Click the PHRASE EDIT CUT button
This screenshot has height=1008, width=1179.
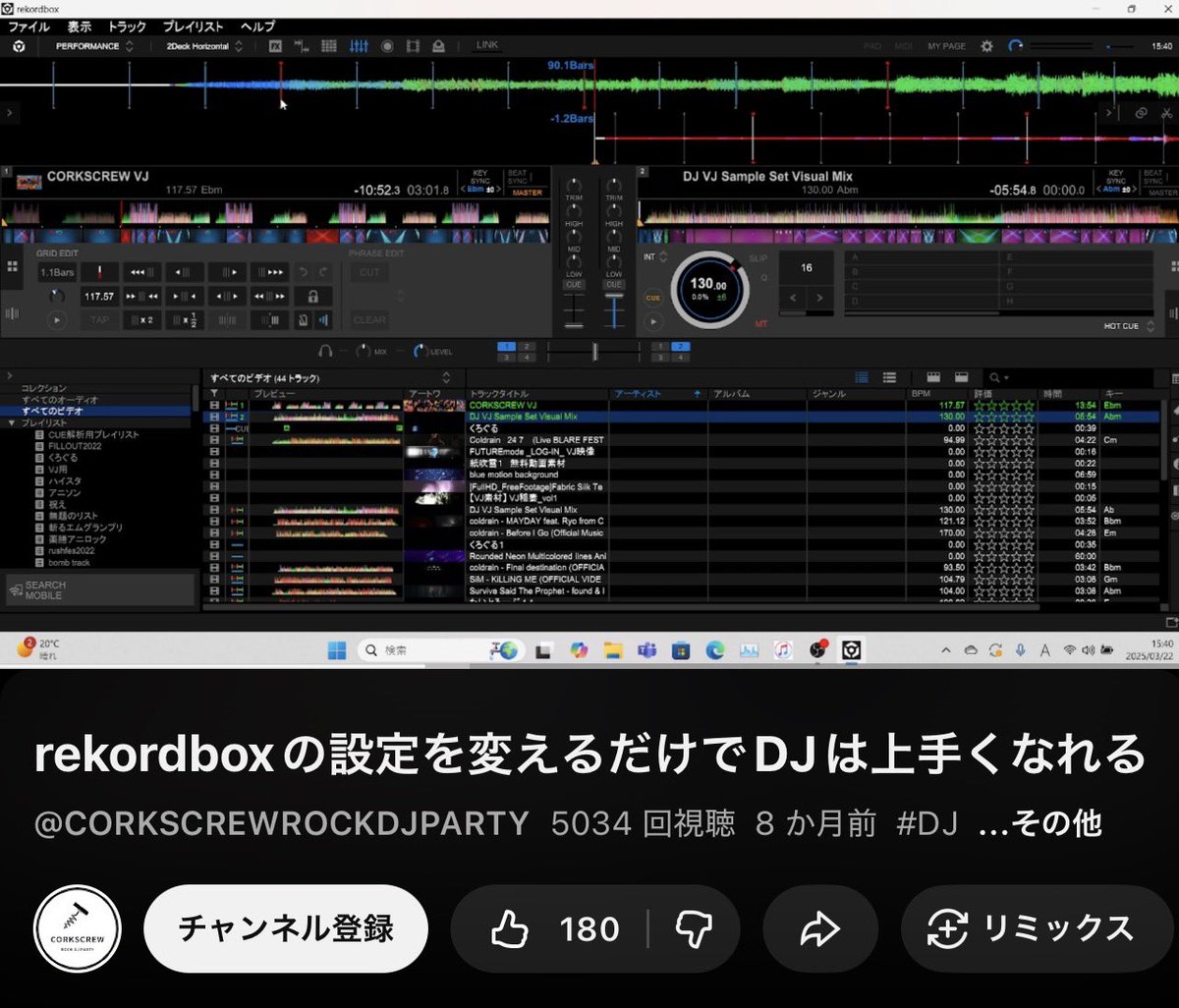(369, 272)
